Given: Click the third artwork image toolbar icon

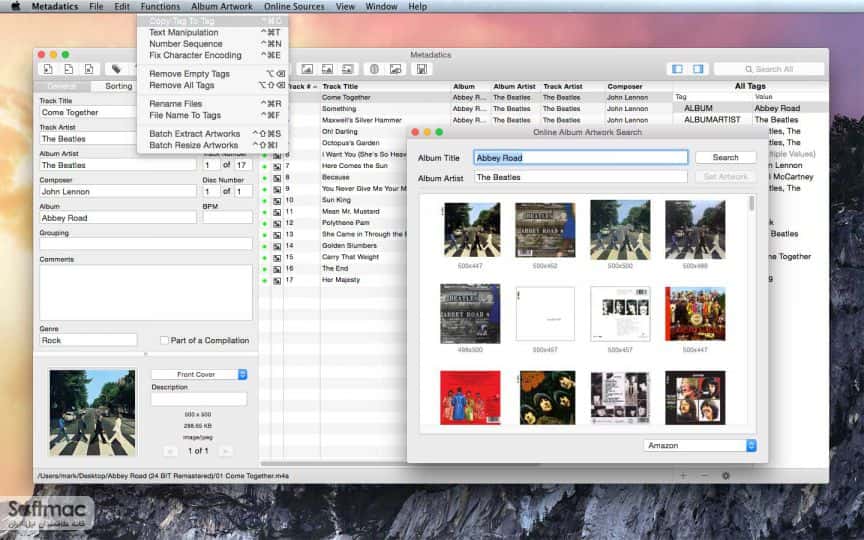Looking at the screenshot, I should pos(347,69).
